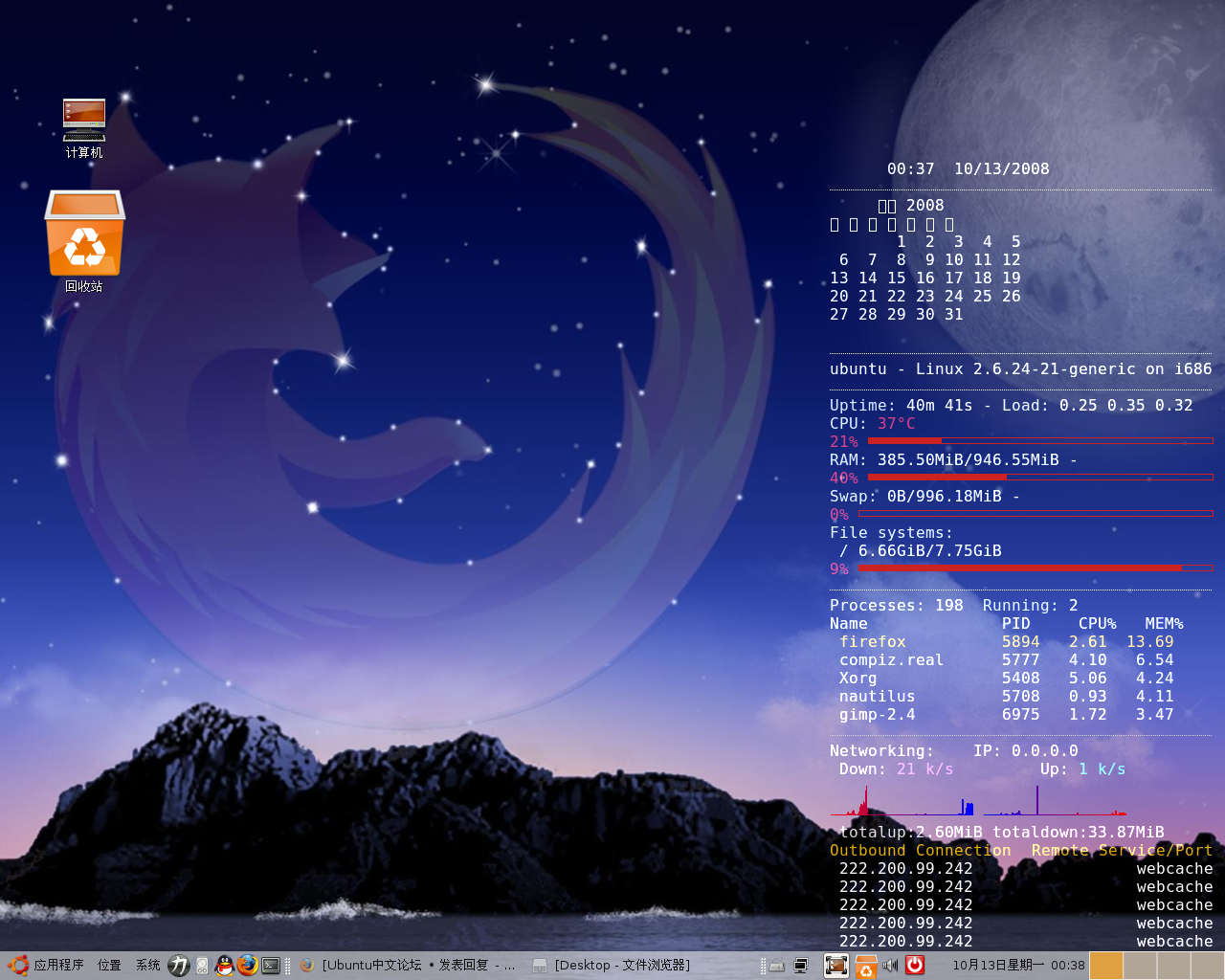The height and width of the screenshot is (980, 1225).
Task: Click the root filesystem usage bar
Action: point(1036,568)
